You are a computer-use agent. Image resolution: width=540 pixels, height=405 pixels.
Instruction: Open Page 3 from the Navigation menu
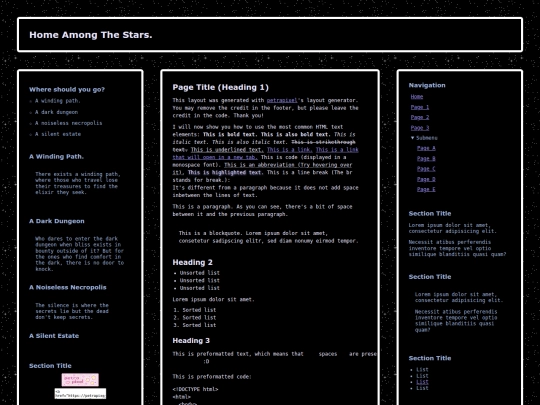click(x=420, y=128)
